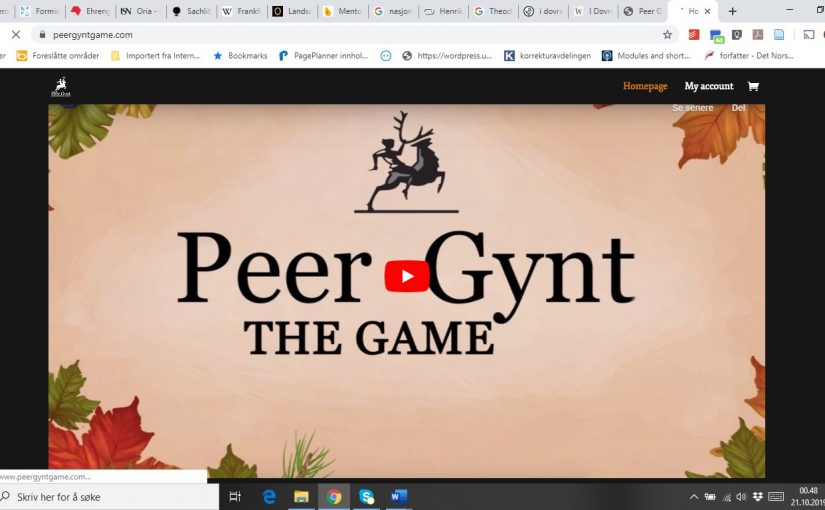Image resolution: width=825 pixels, height=510 pixels.
Task: Open the red stacked-lines extension icon
Action: (x=694, y=35)
